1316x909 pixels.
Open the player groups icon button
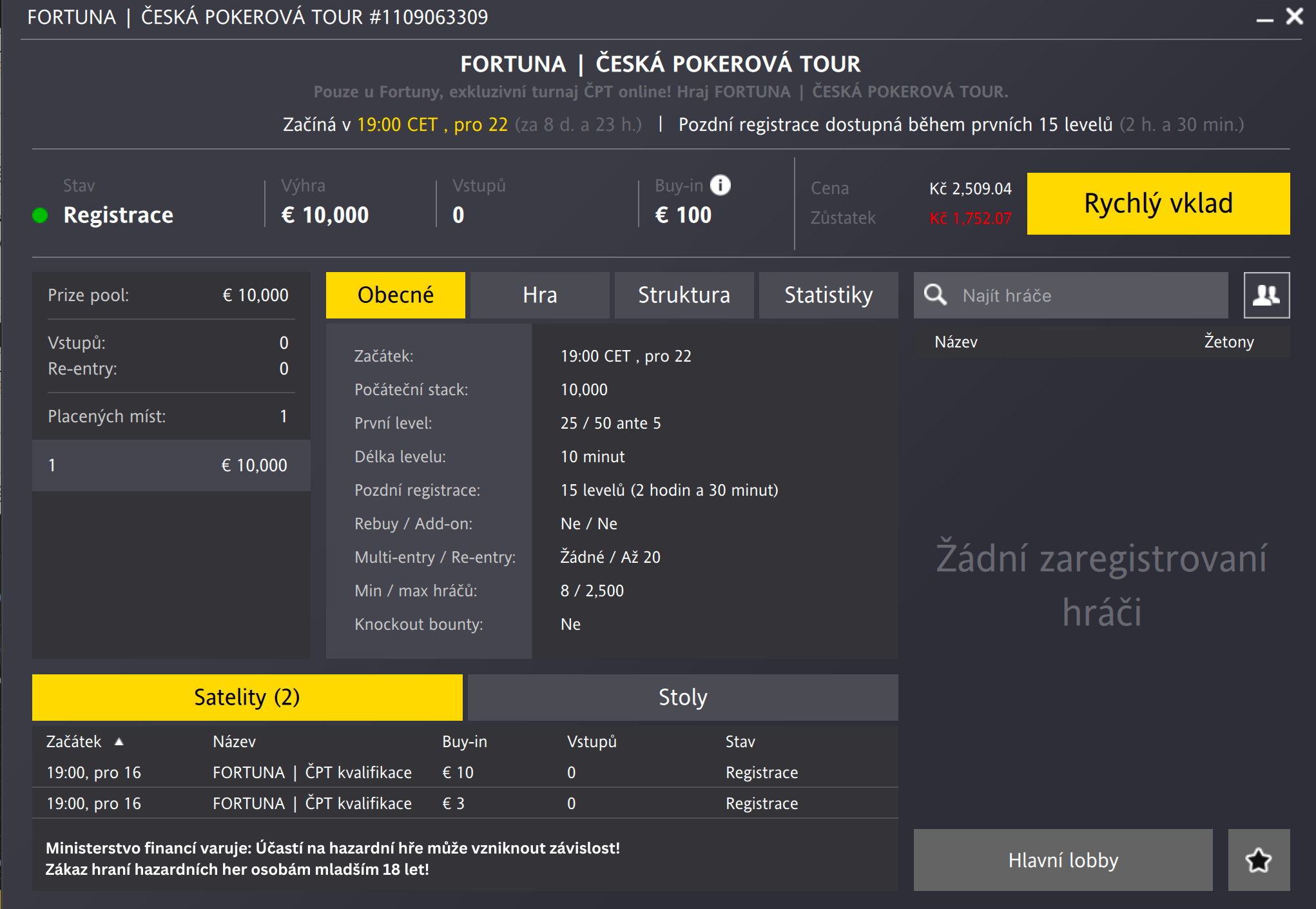pos(1266,295)
